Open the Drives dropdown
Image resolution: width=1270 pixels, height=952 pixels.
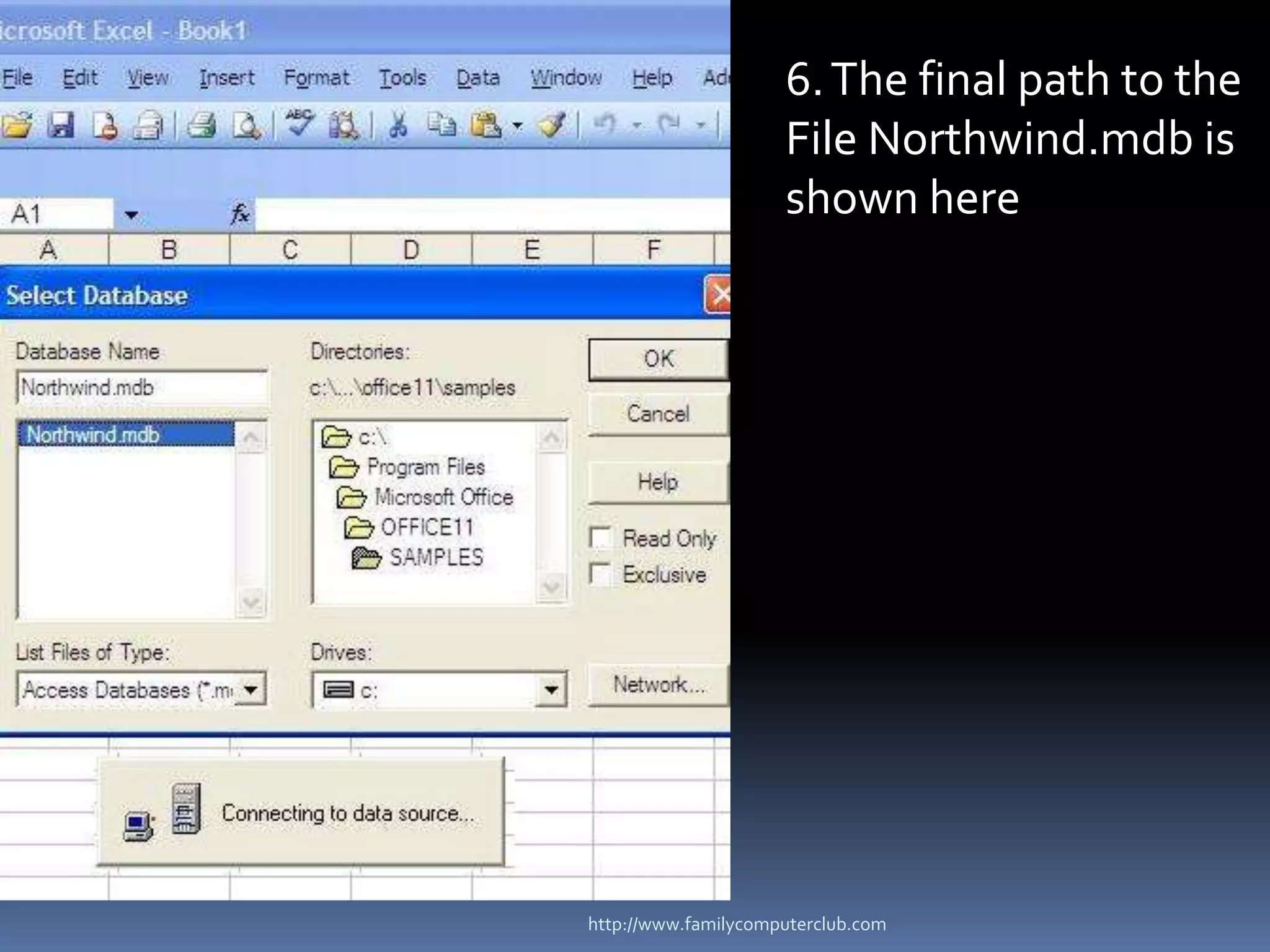(551, 689)
